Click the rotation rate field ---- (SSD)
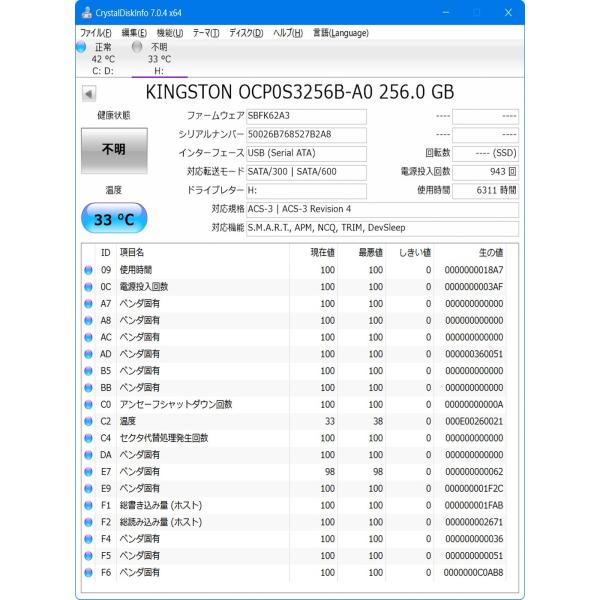The height and width of the screenshot is (600, 600). point(485,153)
